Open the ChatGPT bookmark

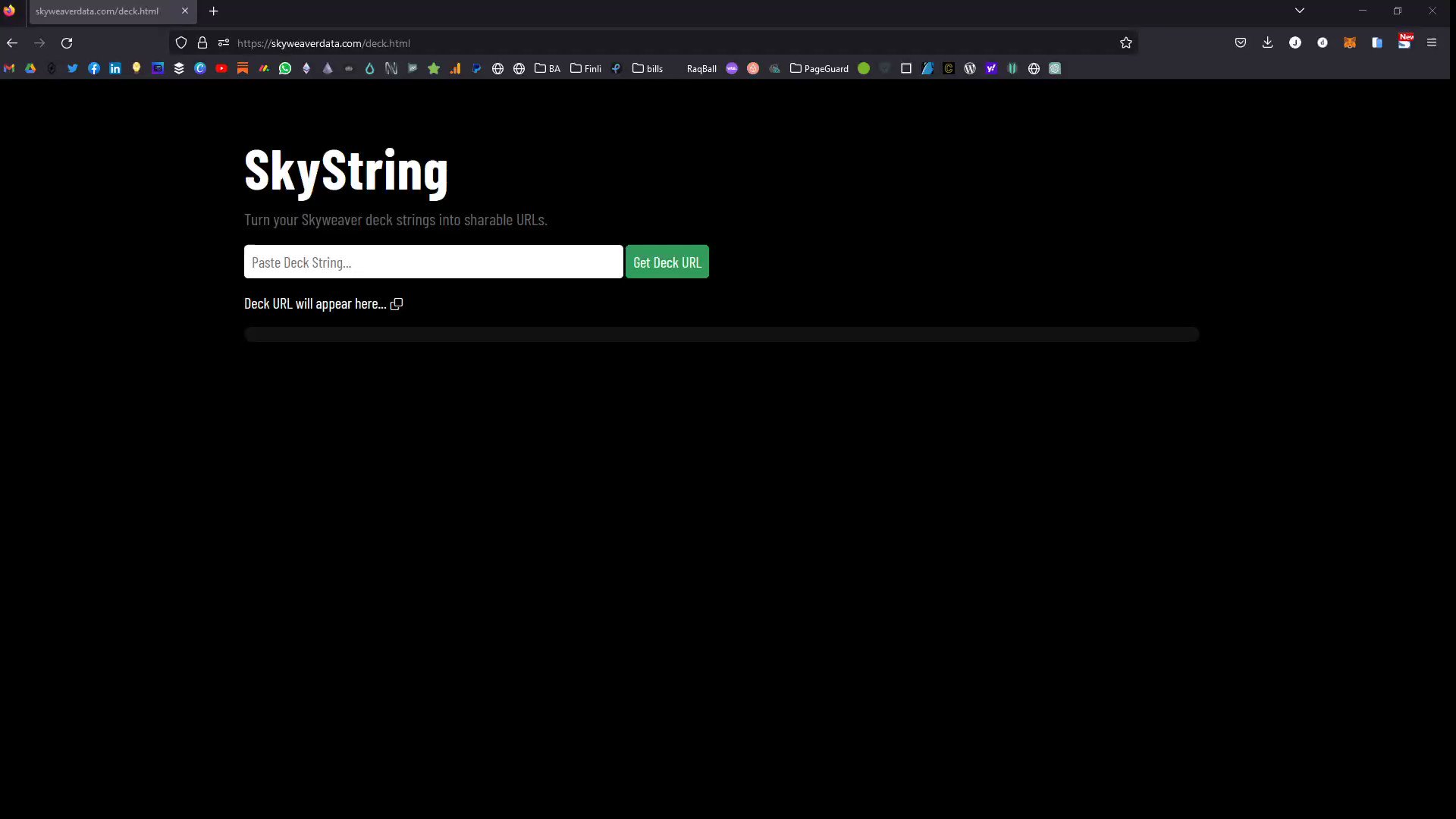1055,68
